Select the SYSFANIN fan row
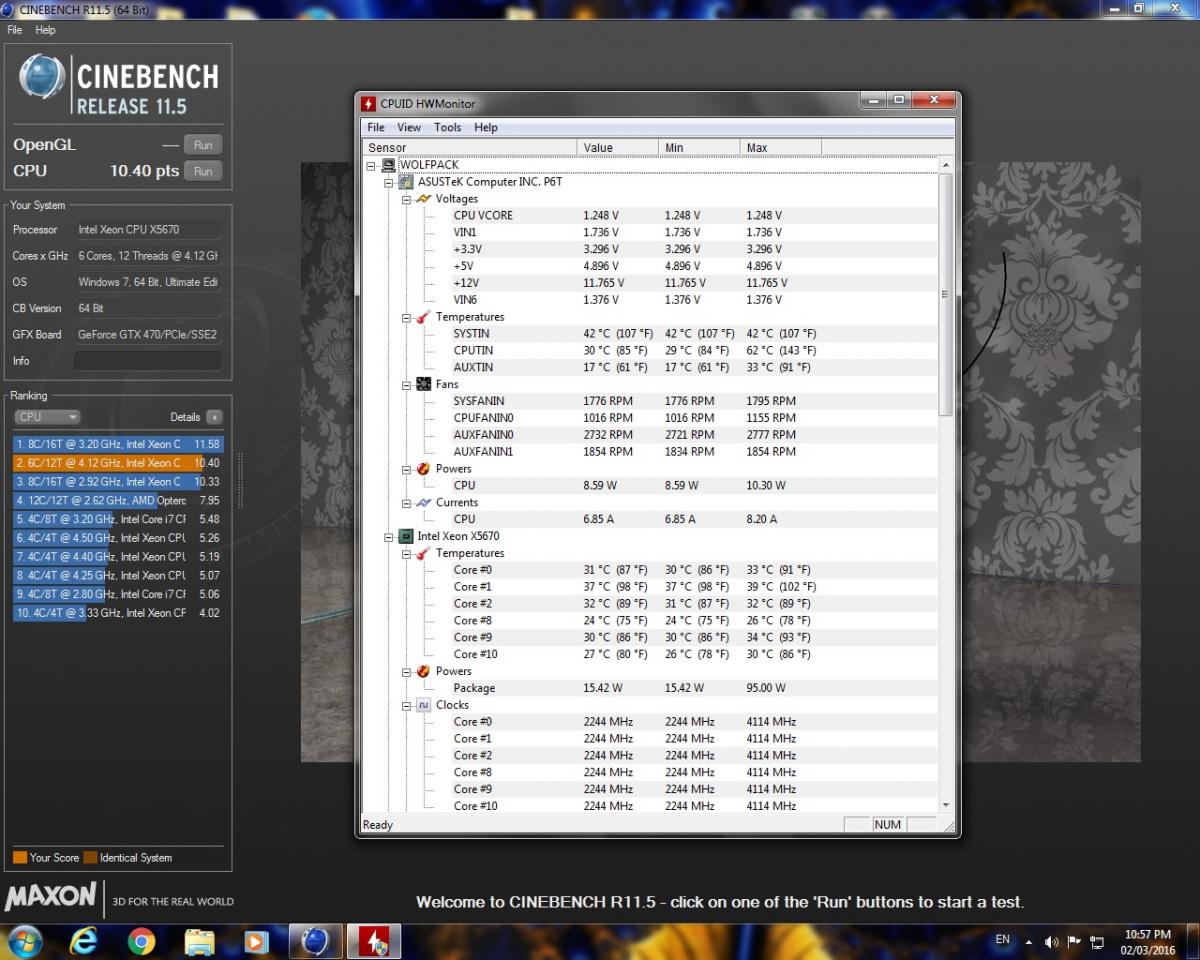Screen dimensions: 1200x960 (x=650, y=401)
